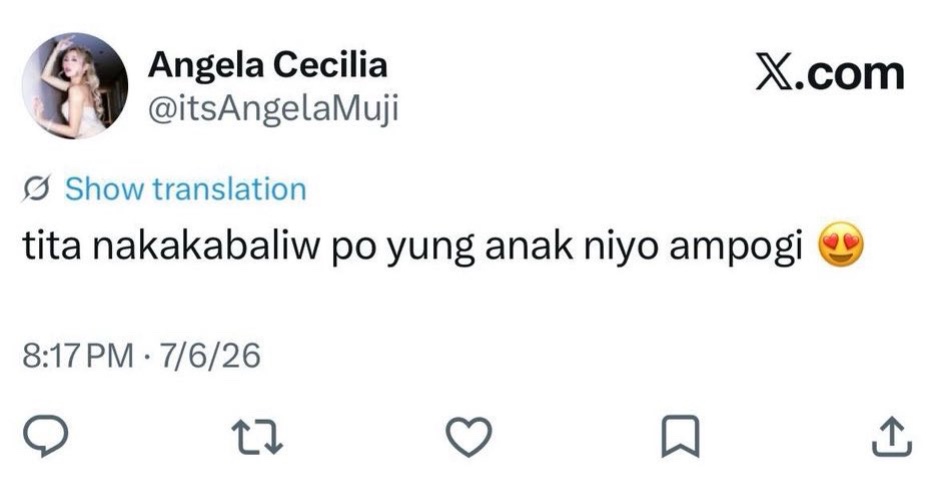This screenshot has height=496, width=944.
Task: Click the word "anak" in the tweet
Action: (529, 246)
